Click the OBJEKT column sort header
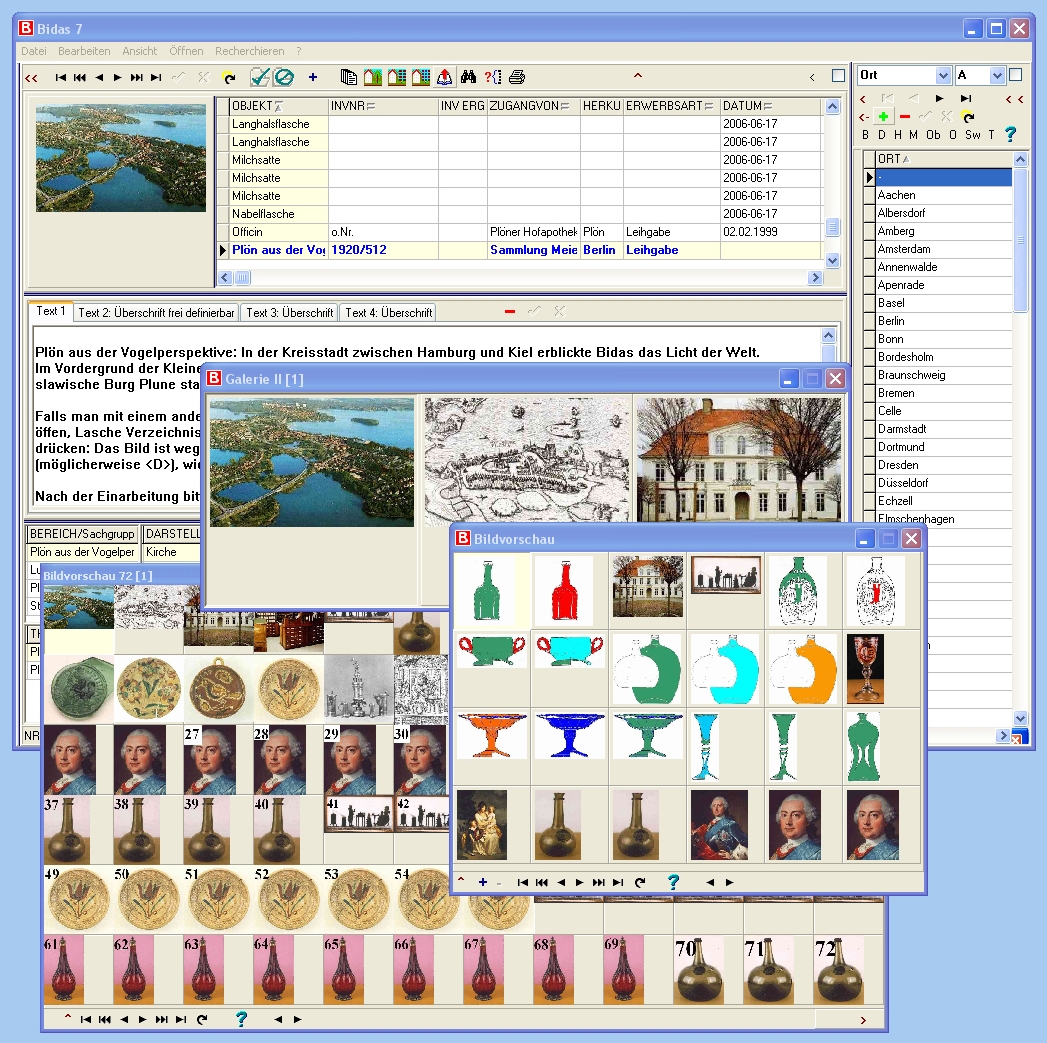1047x1043 pixels. tap(278, 106)
